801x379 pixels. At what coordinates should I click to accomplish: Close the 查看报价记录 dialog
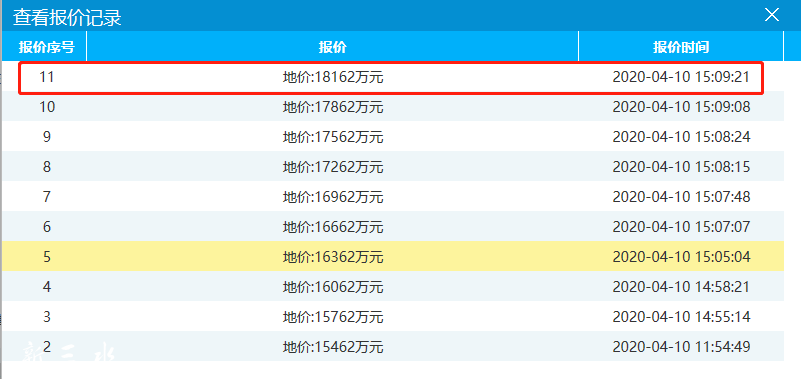coord(771,15)
